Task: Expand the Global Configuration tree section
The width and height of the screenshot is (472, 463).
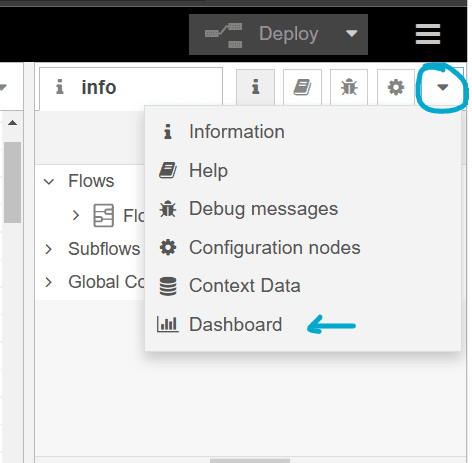Action: click(x=49, y=282)
